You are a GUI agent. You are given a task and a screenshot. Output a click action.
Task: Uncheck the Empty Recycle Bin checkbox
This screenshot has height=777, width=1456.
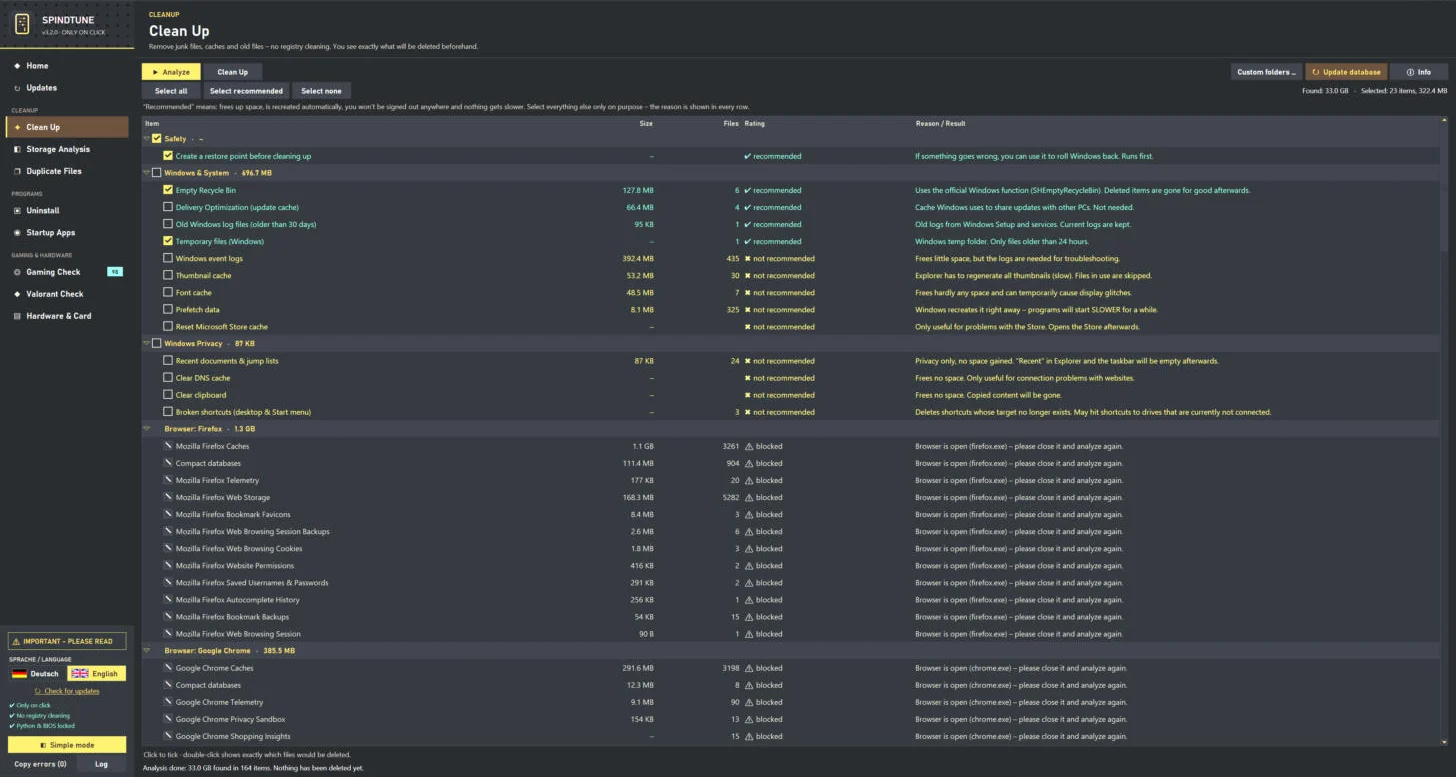click(168, 190)
